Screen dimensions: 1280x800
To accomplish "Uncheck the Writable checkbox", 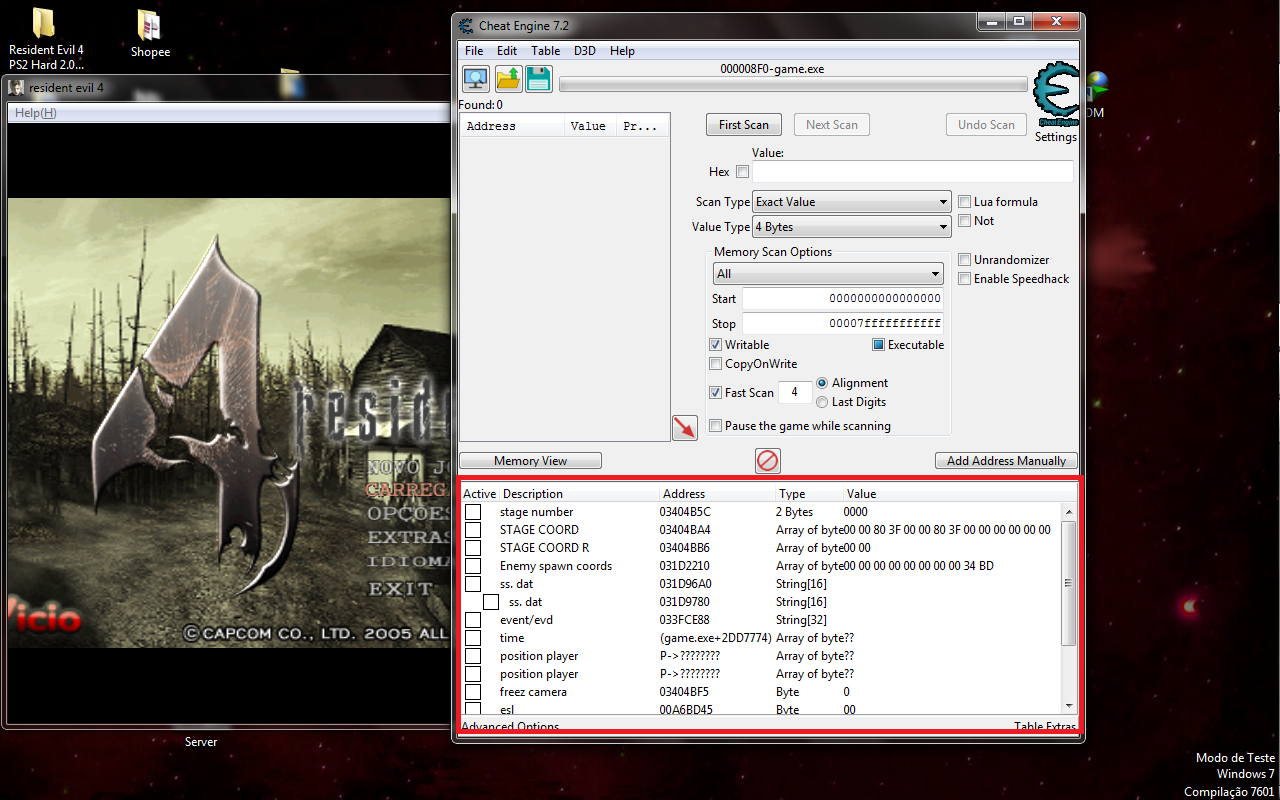I will coord(715,345).
